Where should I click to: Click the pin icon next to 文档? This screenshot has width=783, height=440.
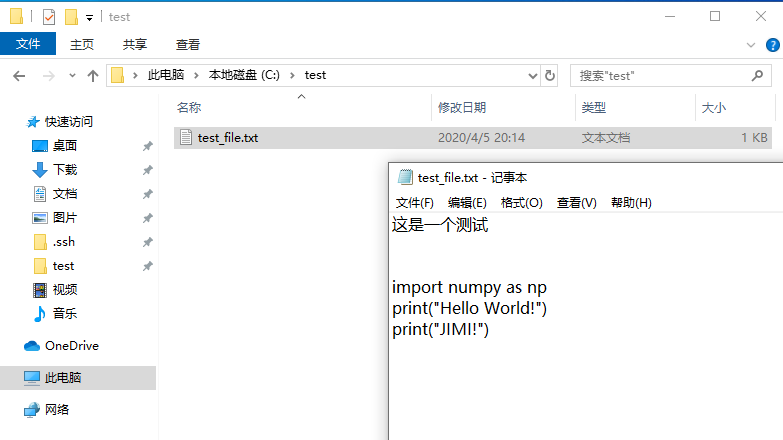point(147,194)
